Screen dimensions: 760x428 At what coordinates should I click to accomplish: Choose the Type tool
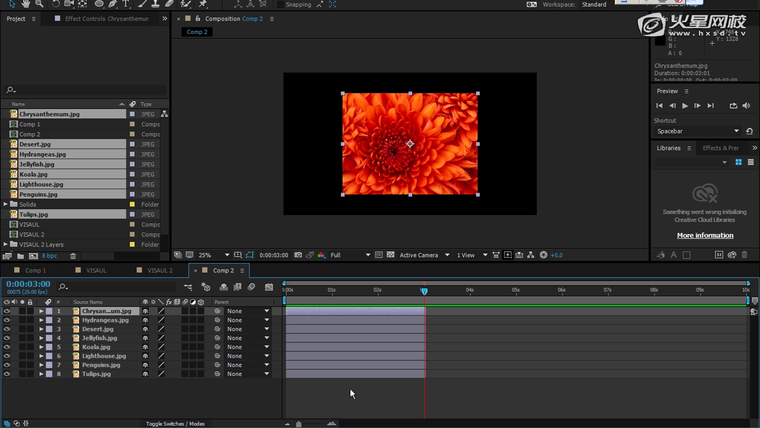124,4
